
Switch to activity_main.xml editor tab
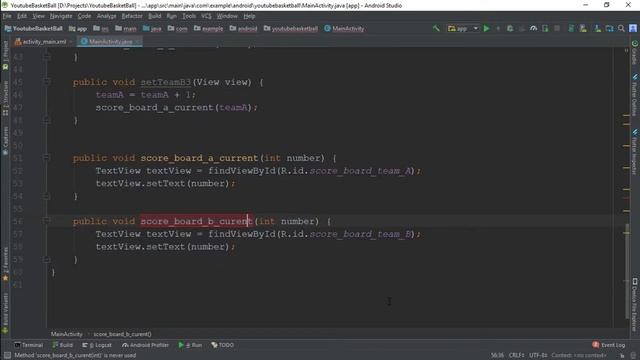[44, 42]
